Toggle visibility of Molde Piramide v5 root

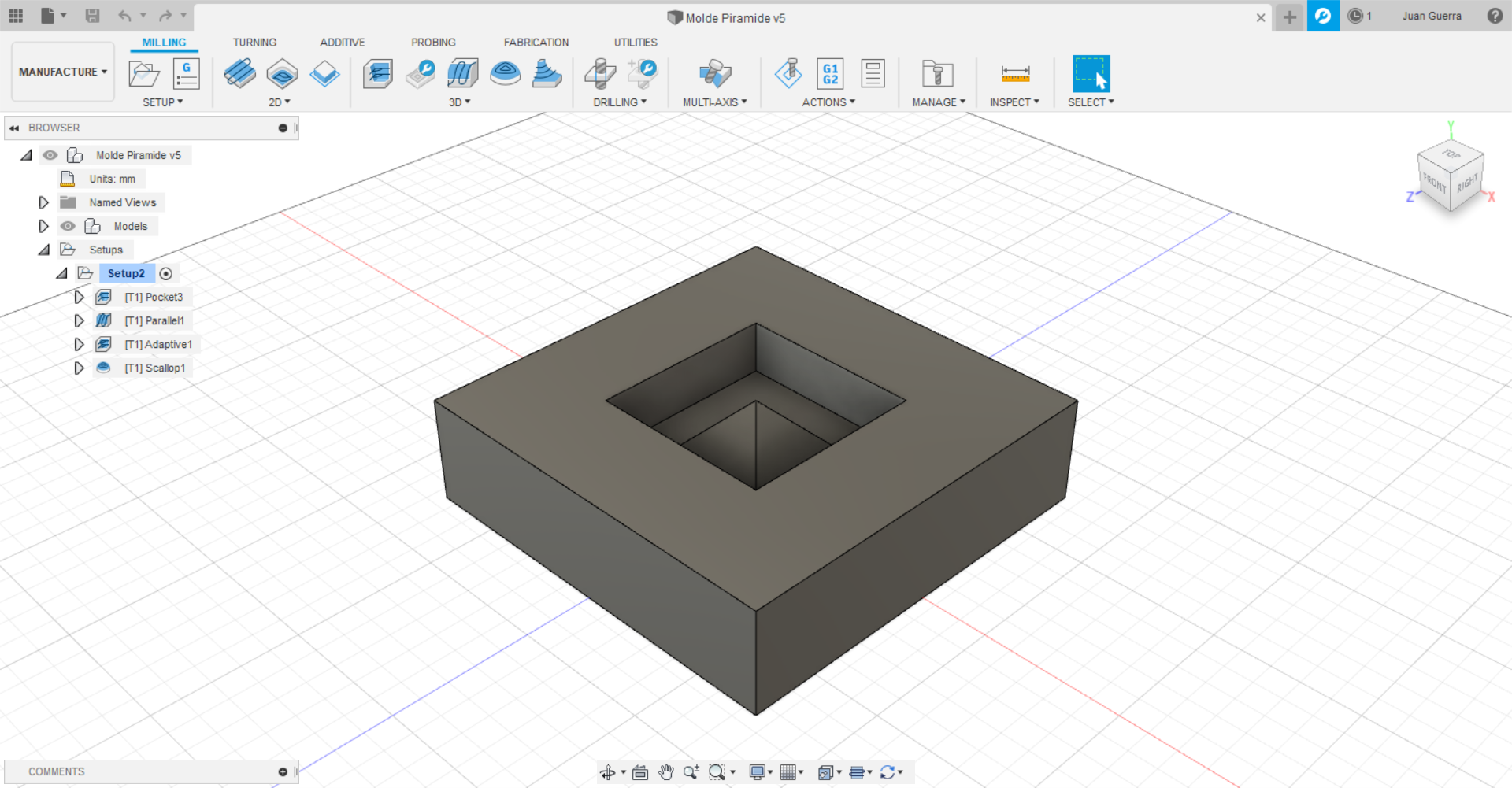50,155
